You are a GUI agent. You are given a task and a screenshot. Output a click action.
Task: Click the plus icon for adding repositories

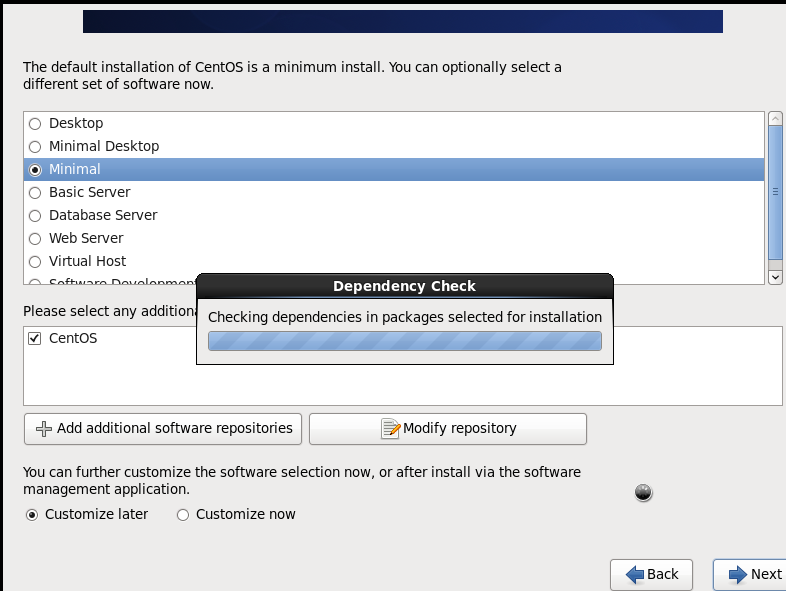[x=43, y=429]
